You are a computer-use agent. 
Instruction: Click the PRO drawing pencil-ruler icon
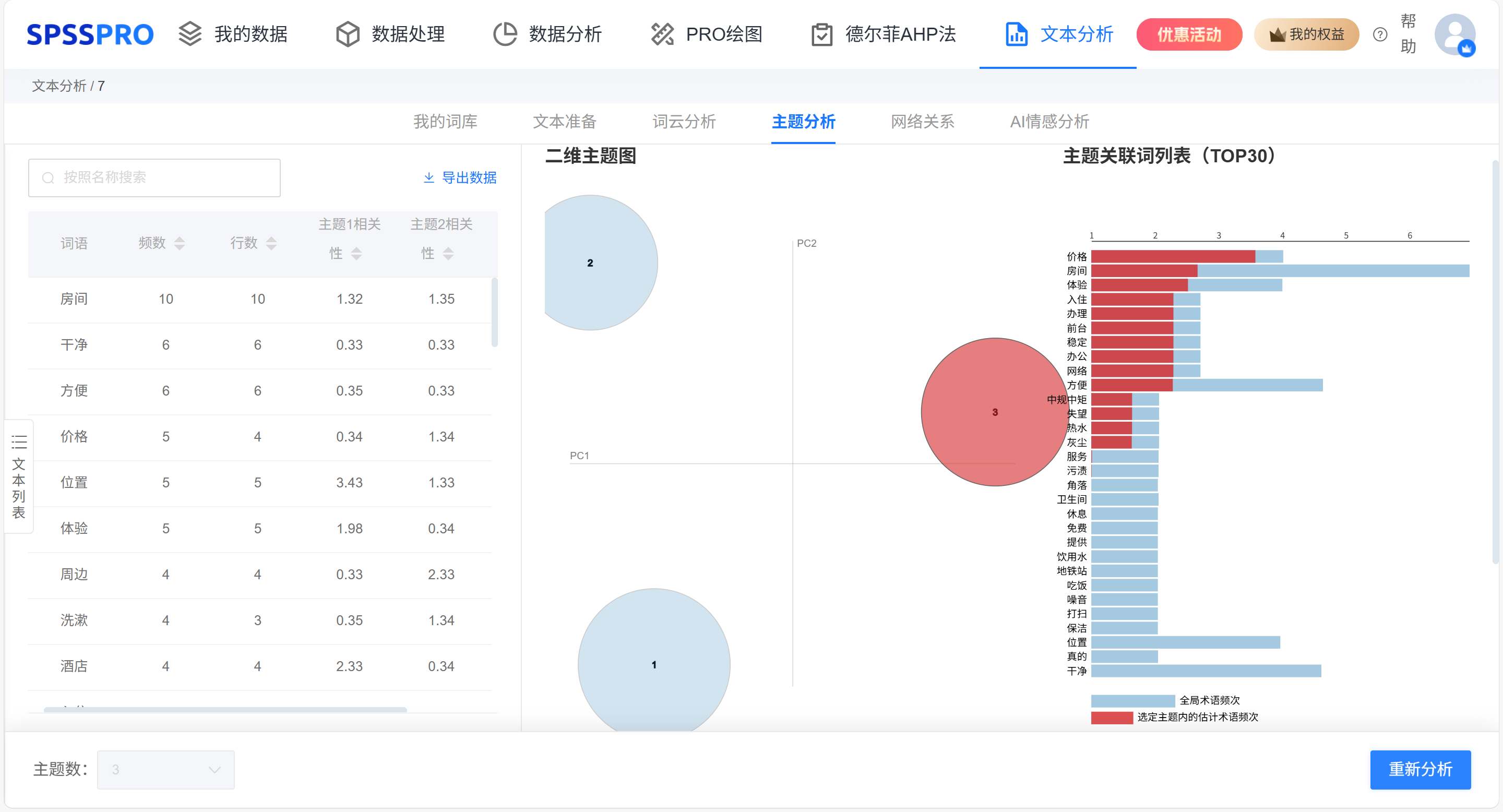click(x=662, y=34)
